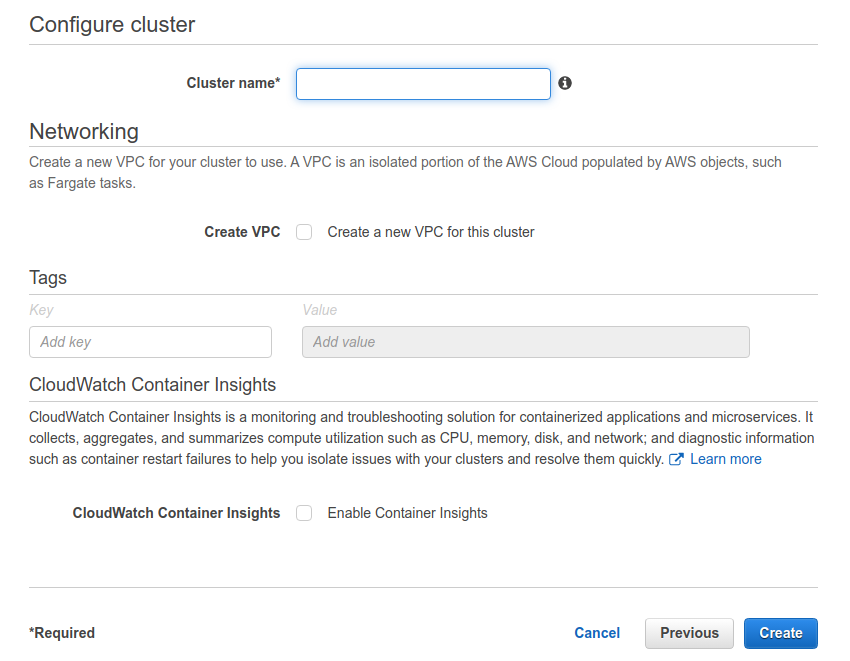Click the Create VPC label text

(242, 232)
